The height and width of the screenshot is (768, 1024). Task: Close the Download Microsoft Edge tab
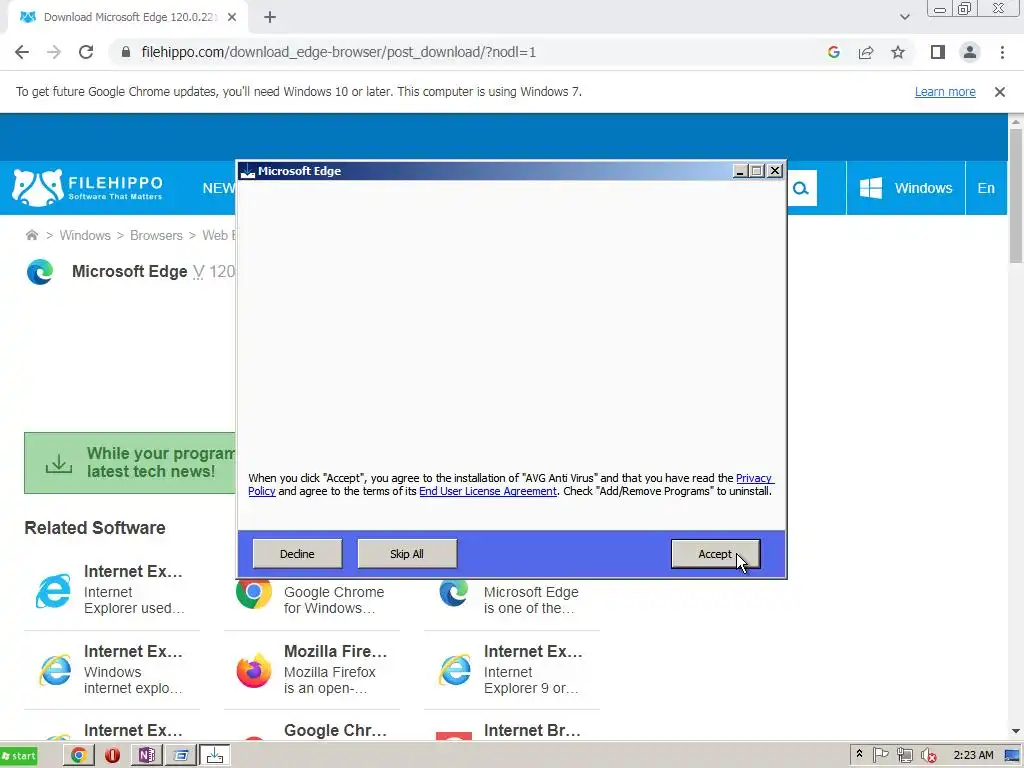(232, 18)
